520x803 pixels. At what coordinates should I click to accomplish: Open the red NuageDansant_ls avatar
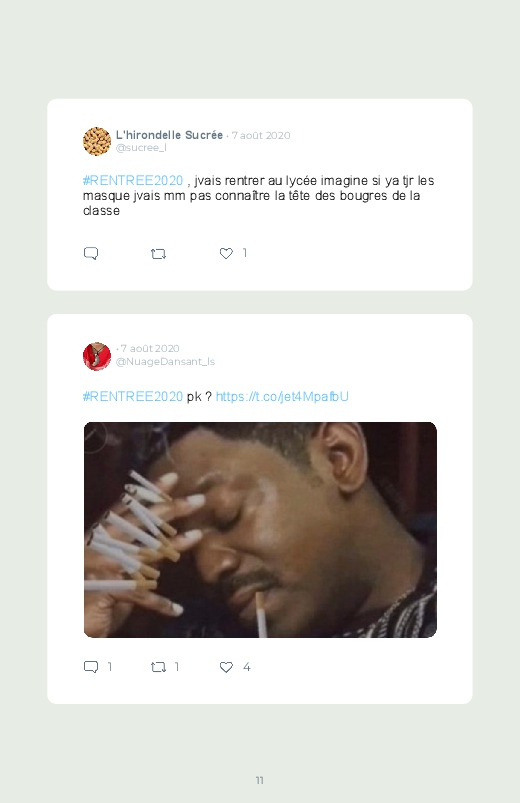tap(97, 356)
